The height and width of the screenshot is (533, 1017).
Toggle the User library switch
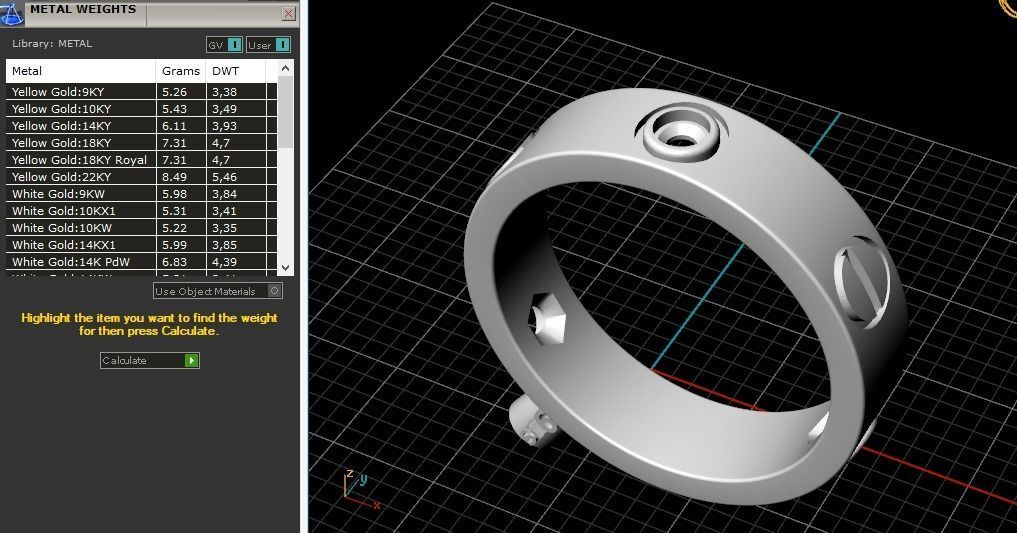click(x=269, y=45)
